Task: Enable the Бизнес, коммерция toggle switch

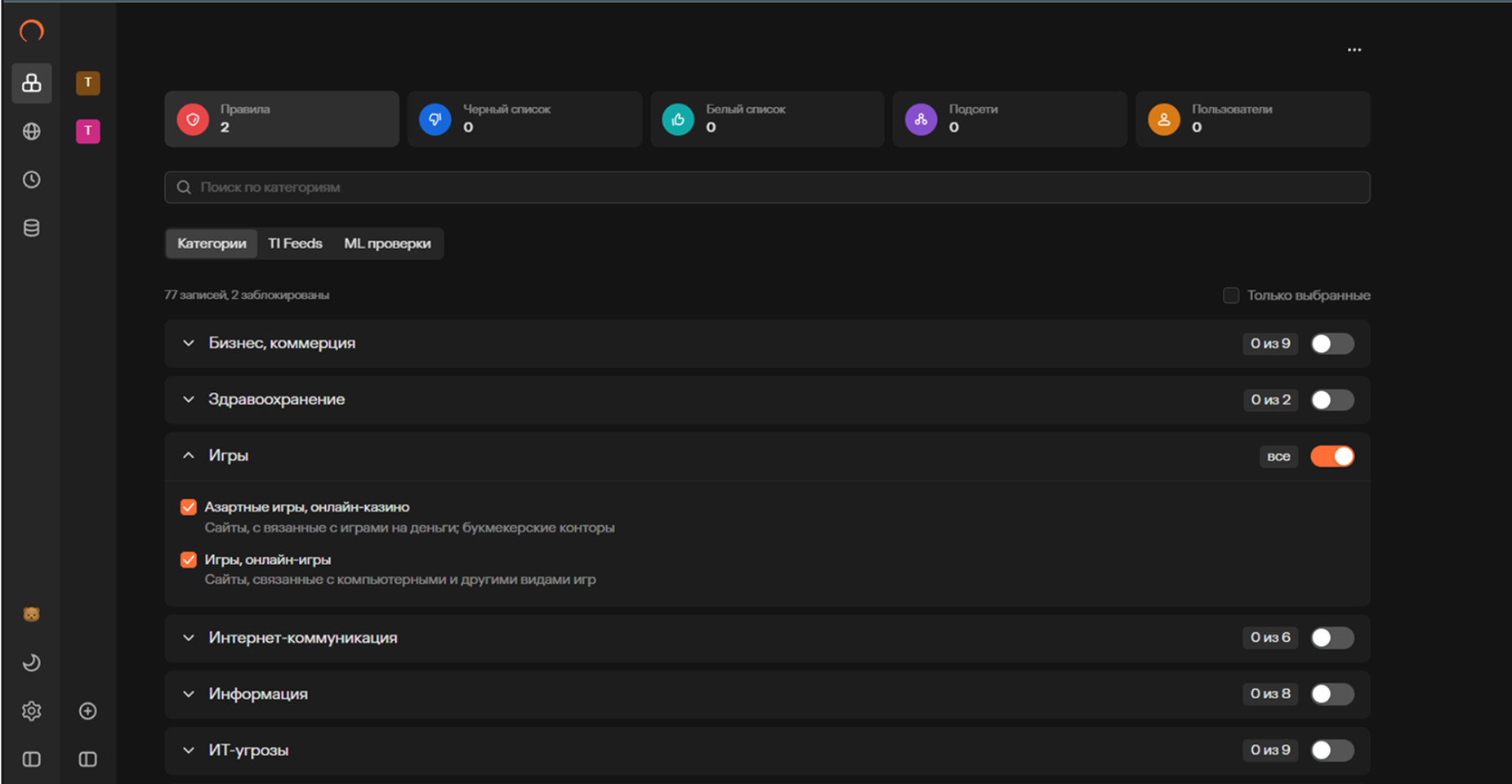Action: pos(1331,344)
